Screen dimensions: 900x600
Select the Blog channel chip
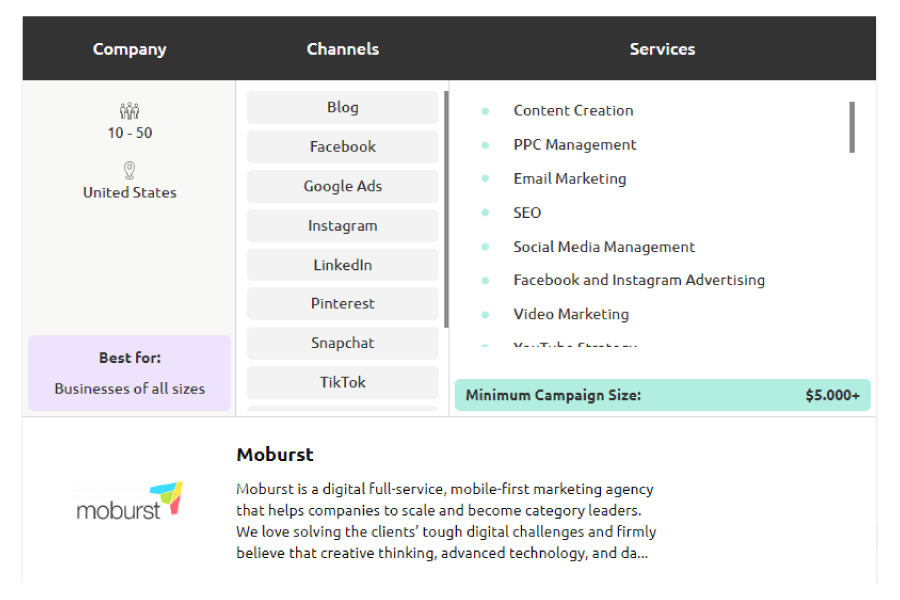pos(343,107)
